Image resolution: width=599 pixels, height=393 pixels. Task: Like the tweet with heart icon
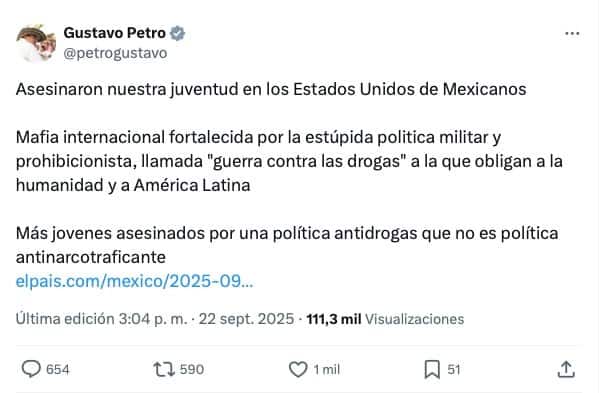(298, 369)
